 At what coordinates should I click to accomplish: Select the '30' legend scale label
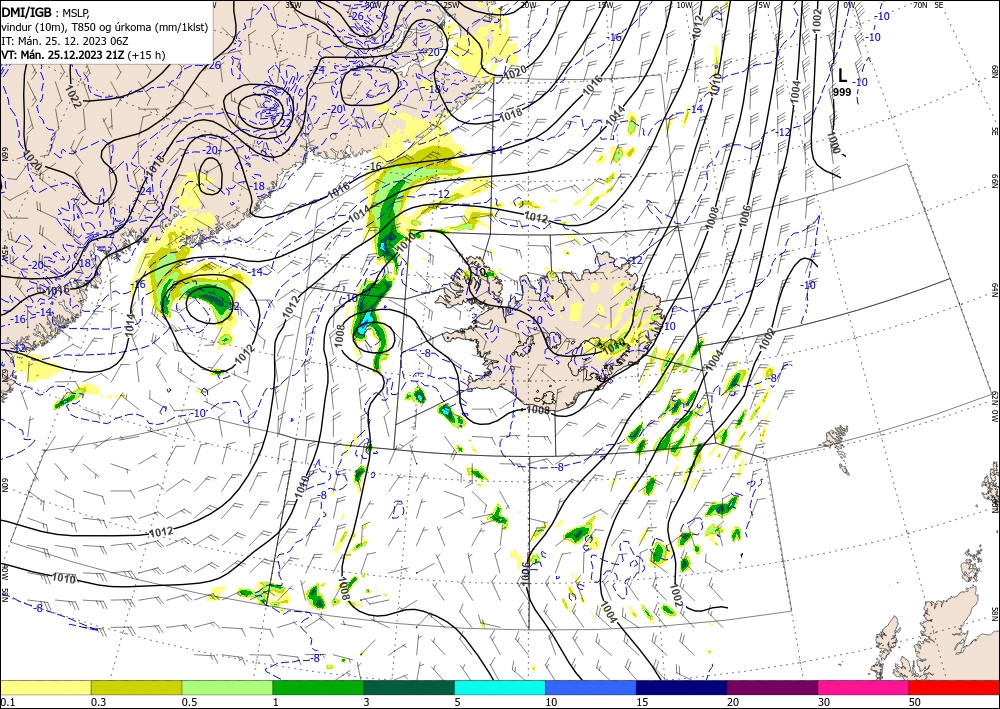pos(824,702)
